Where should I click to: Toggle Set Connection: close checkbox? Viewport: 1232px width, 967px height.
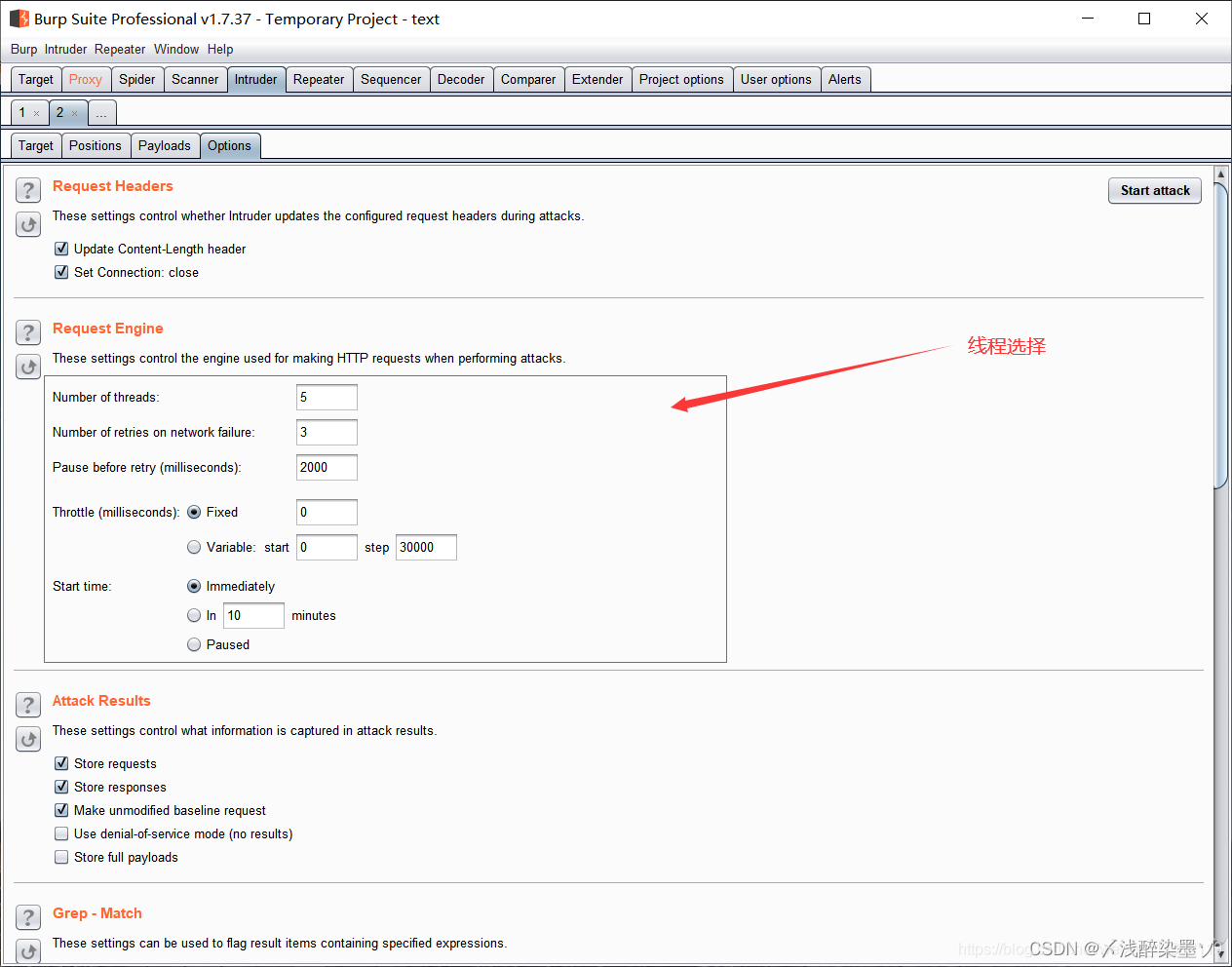pos(61,272)
